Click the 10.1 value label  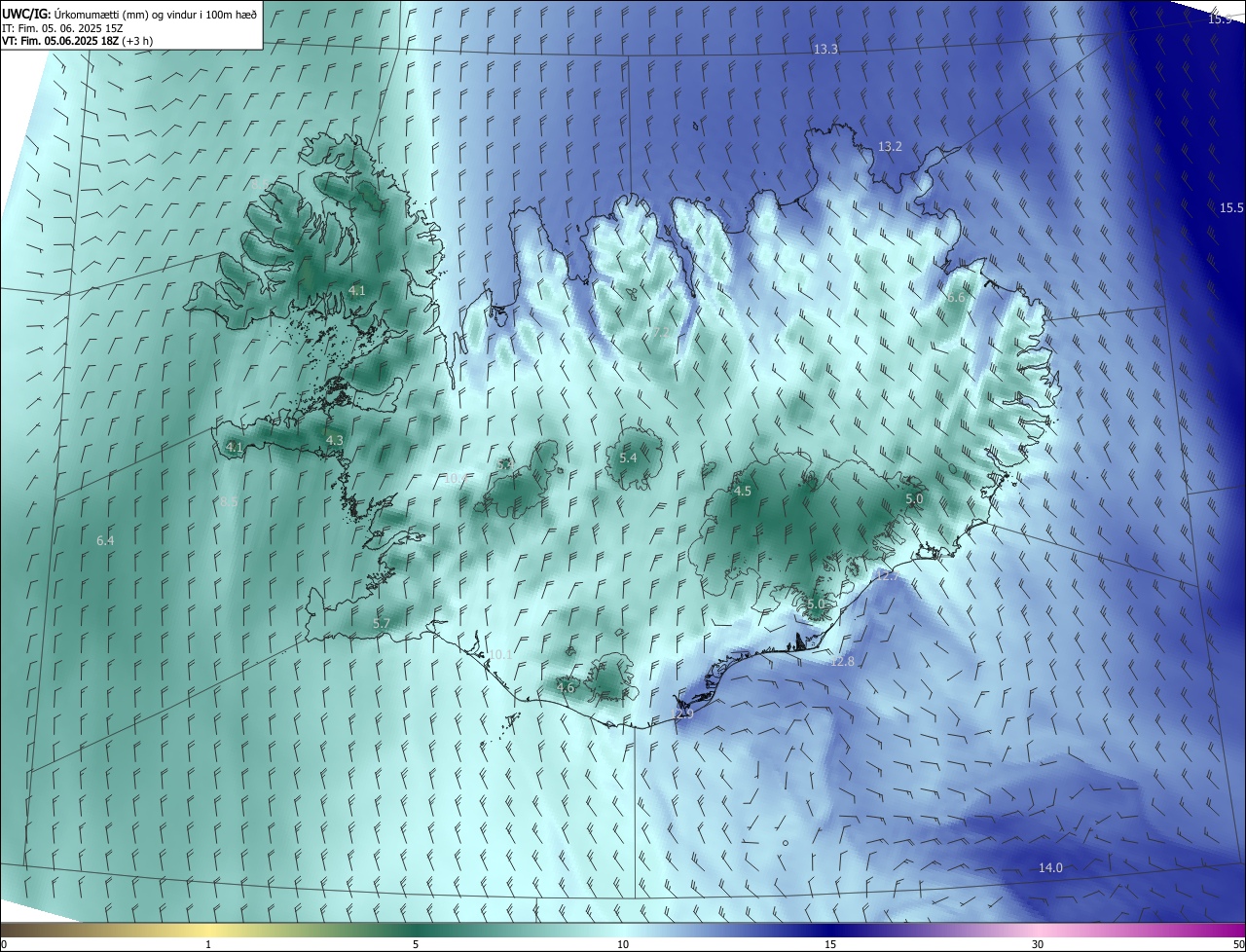point(500,655)
